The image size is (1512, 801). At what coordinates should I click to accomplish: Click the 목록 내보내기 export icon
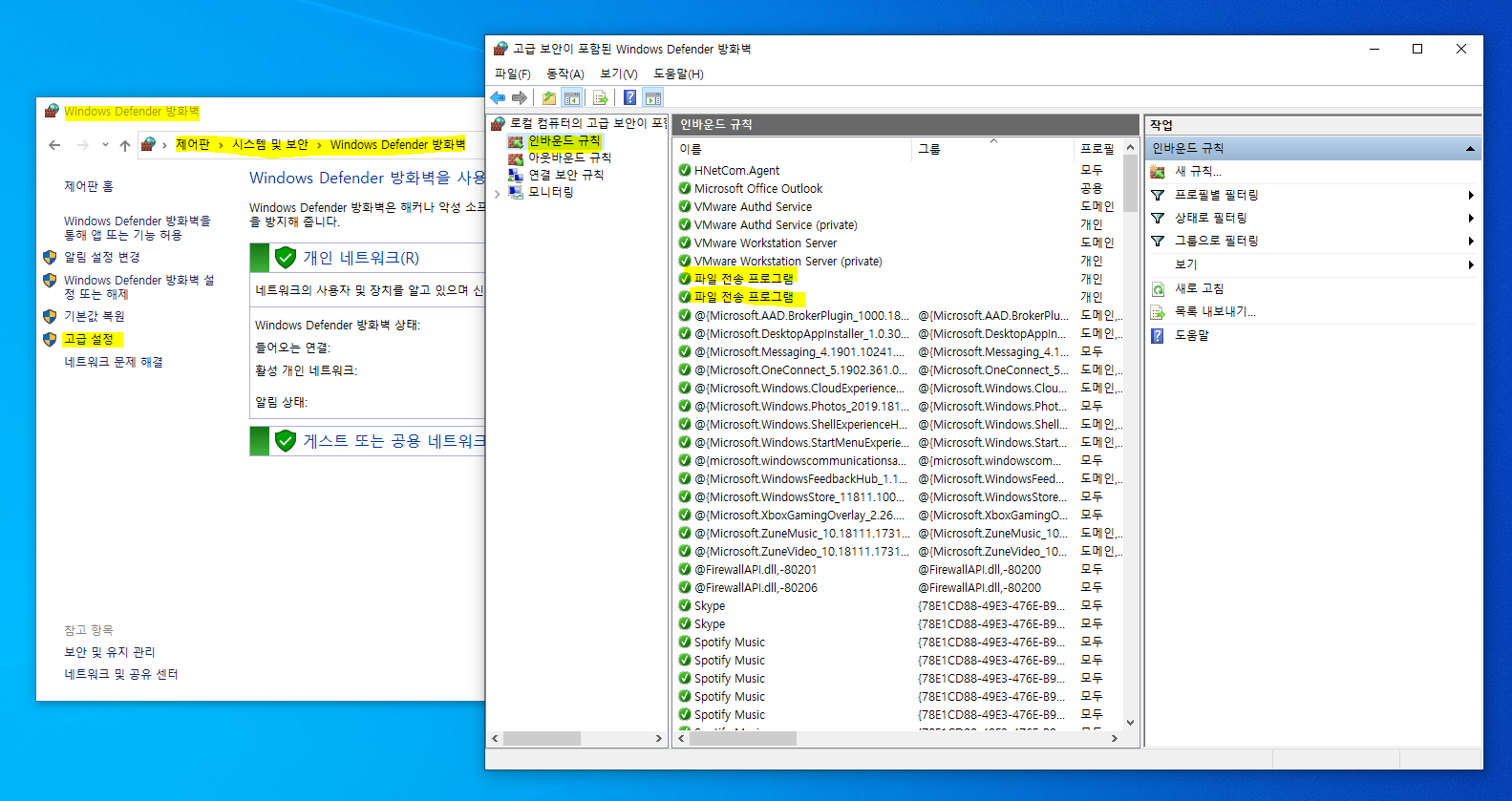[1158, 312]
